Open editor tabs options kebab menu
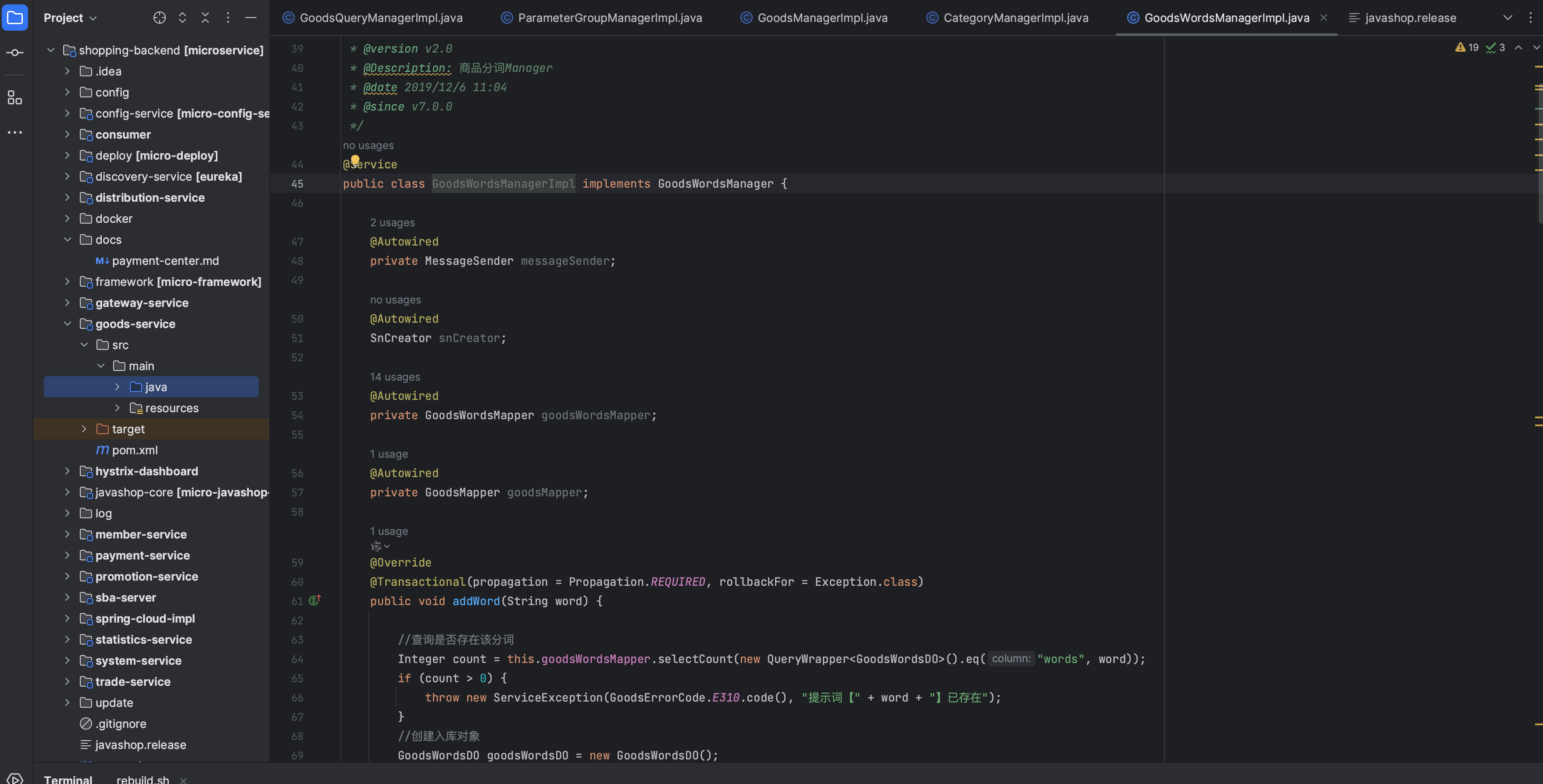This screenshot has height=784, width=1543. pos(1530,18)
